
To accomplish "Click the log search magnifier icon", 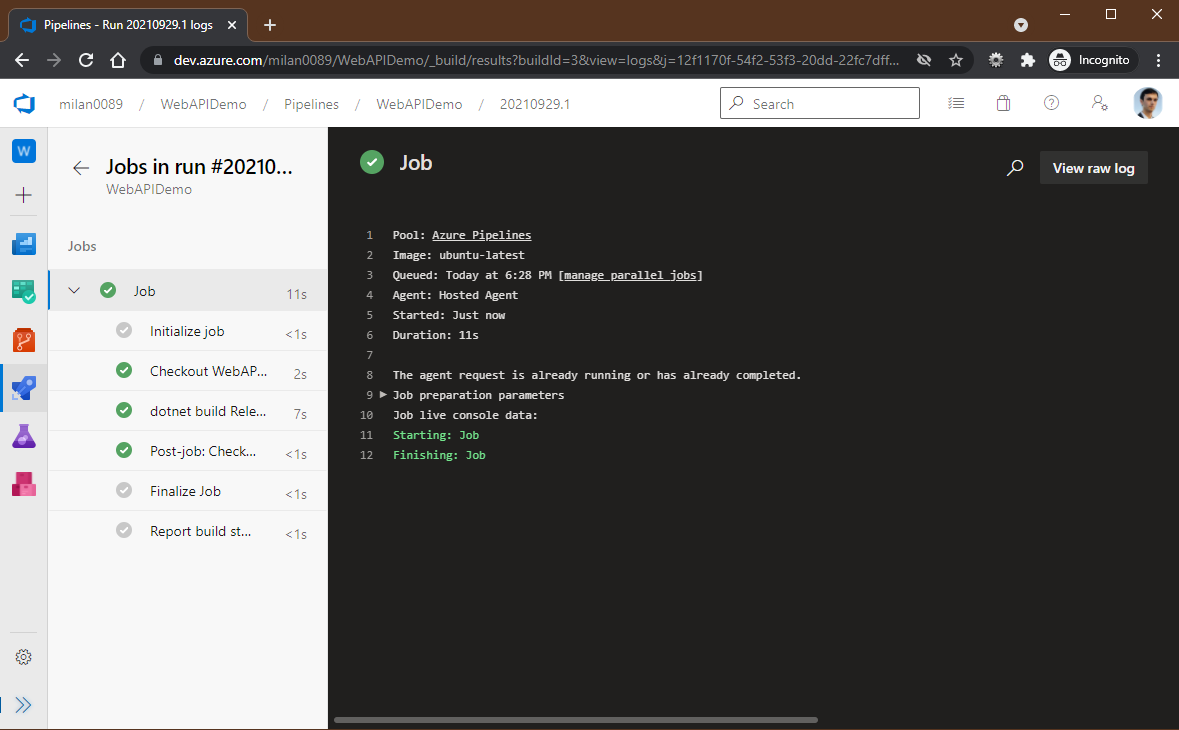I will (x=1015, y=168).
